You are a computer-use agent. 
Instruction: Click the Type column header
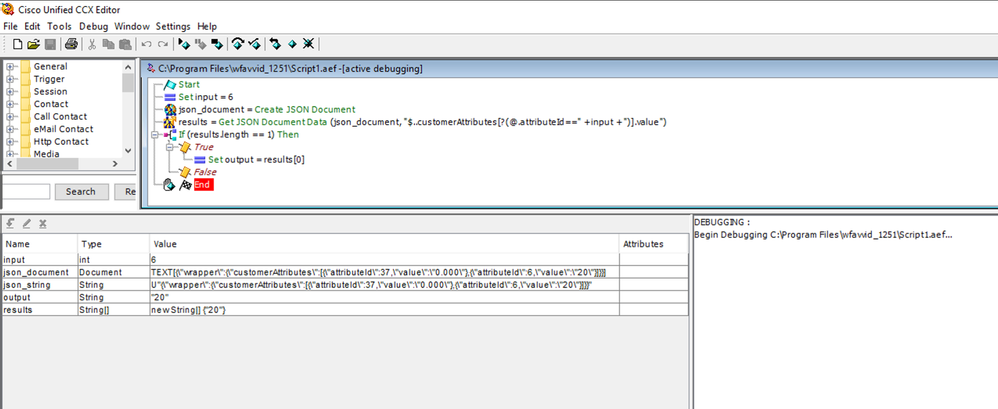pyautogui.click(x=113, y=244)
